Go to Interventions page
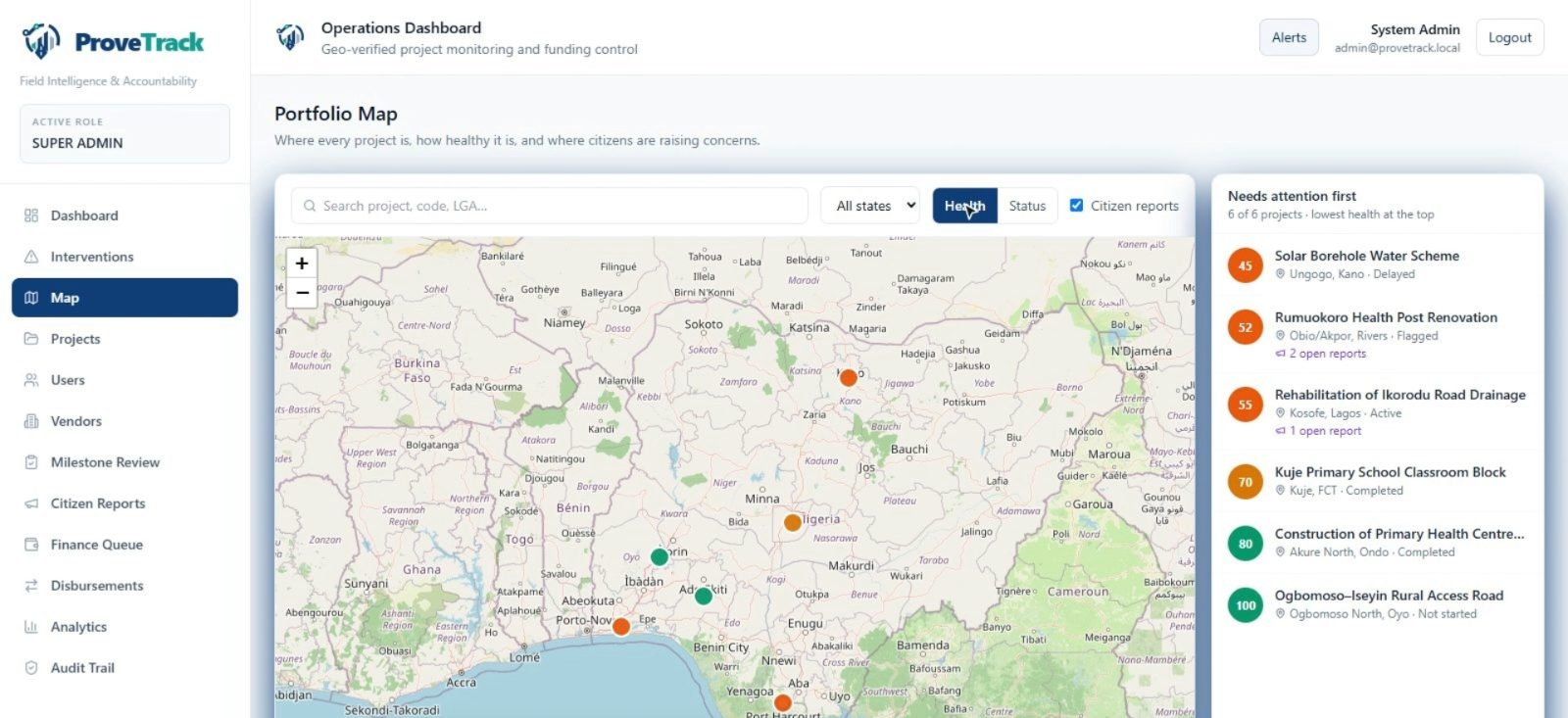Image resolution: width=1568 pixels, height=718 pixels. point(124,257)
